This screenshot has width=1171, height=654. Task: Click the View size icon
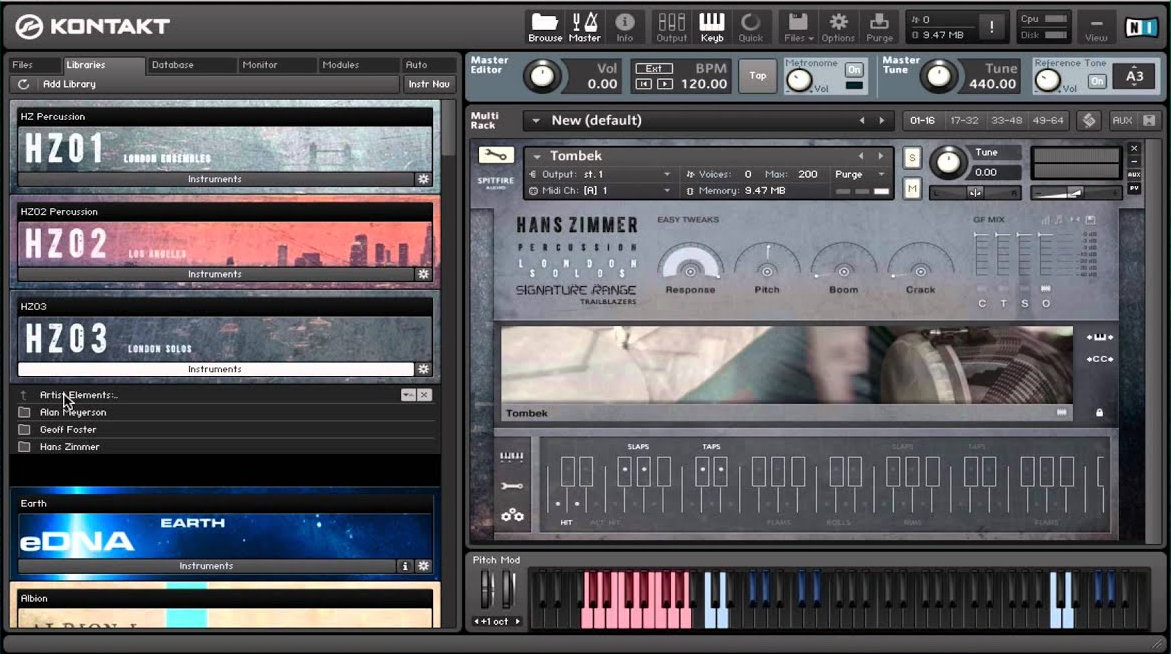1096,28
